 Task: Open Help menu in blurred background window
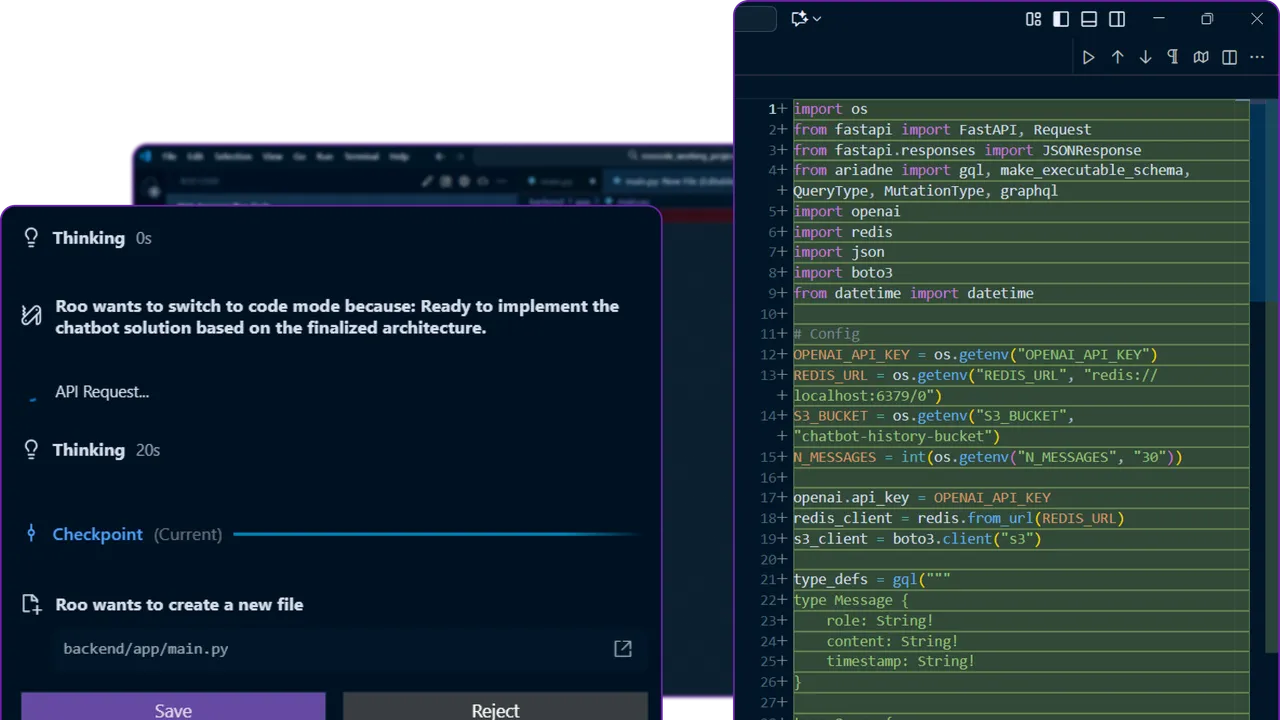coord(399,157)
